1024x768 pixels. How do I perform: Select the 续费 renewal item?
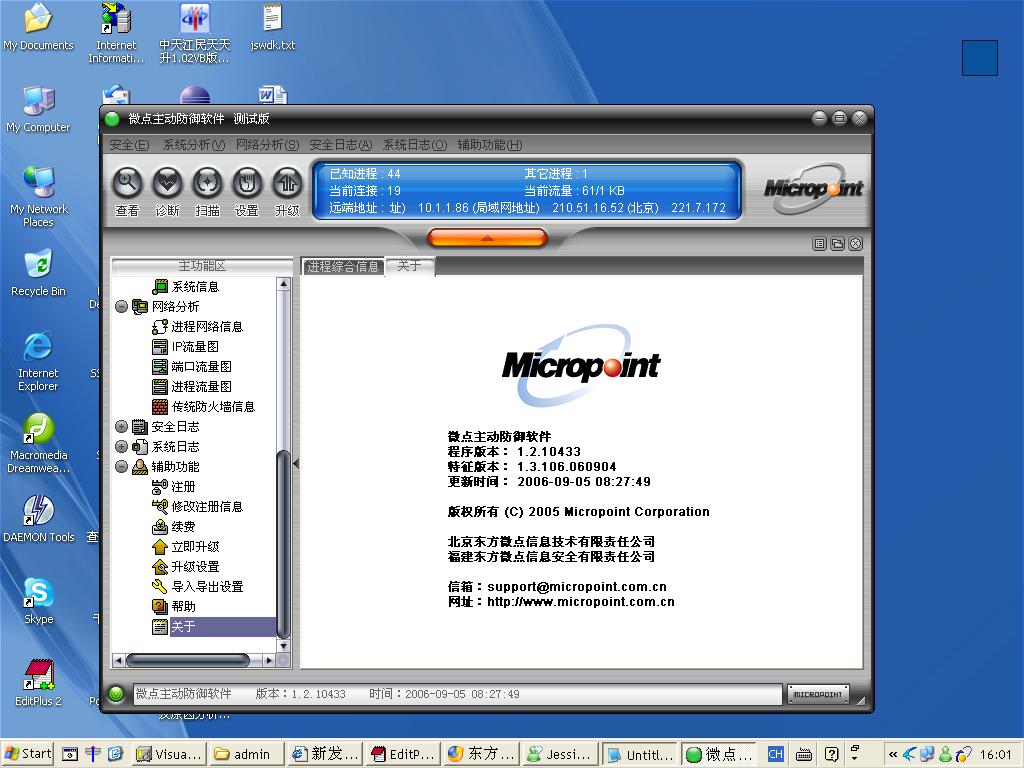pos(174,527)
